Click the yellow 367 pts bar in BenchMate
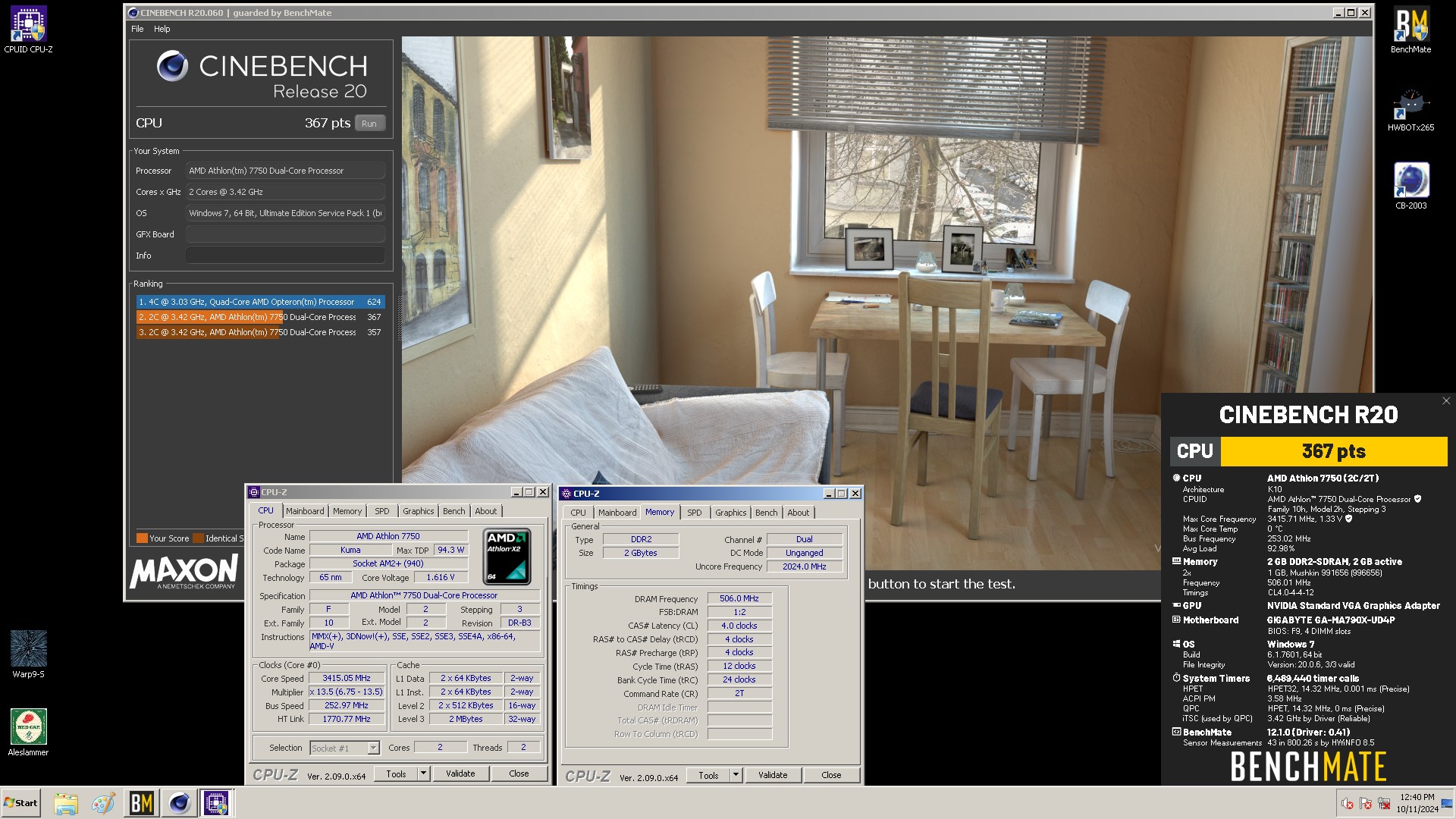This screenshot has width=1456, height=819. [x=1333, y=451]
